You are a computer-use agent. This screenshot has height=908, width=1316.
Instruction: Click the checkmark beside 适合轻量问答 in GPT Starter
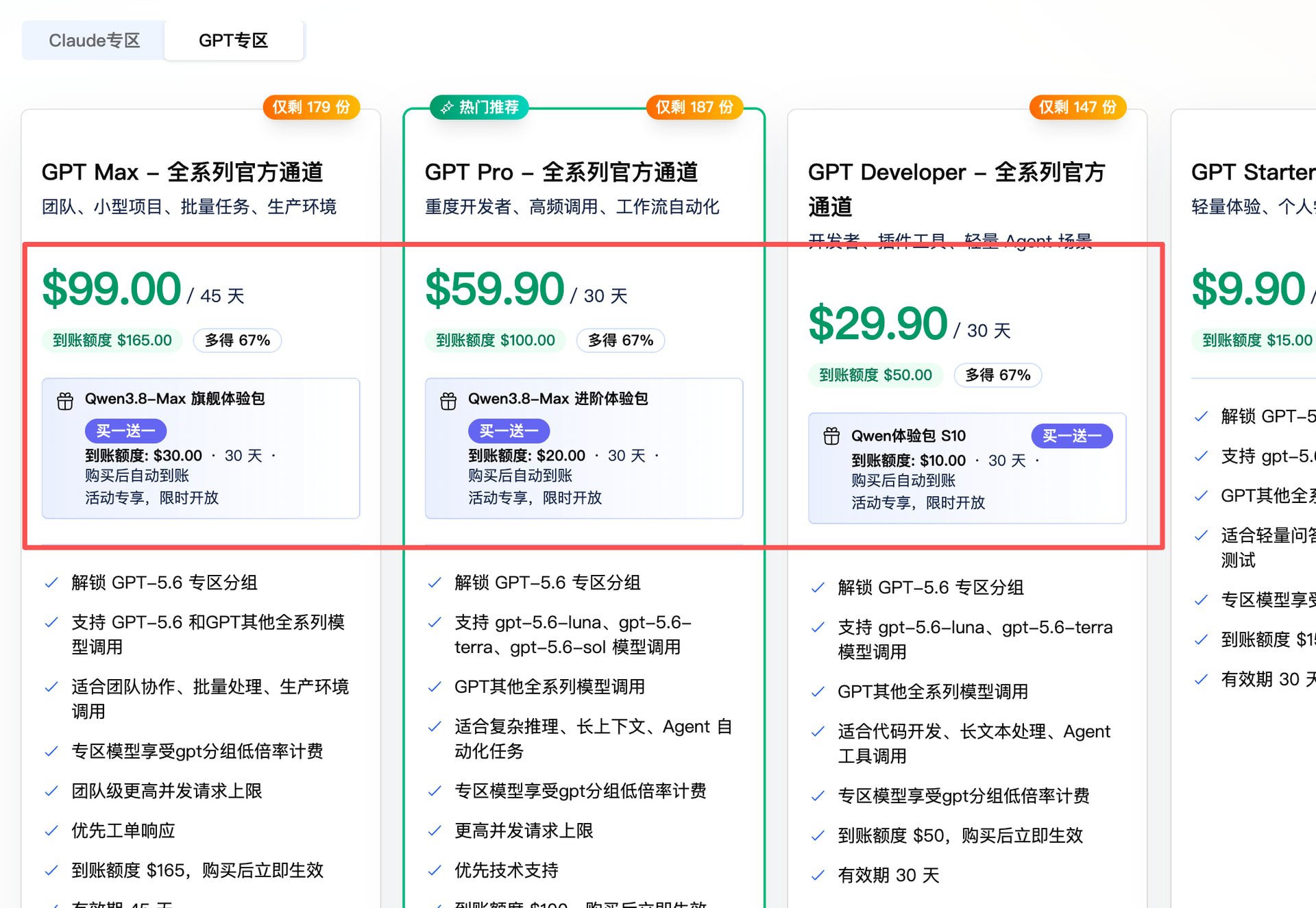(x=1201, y=536)
